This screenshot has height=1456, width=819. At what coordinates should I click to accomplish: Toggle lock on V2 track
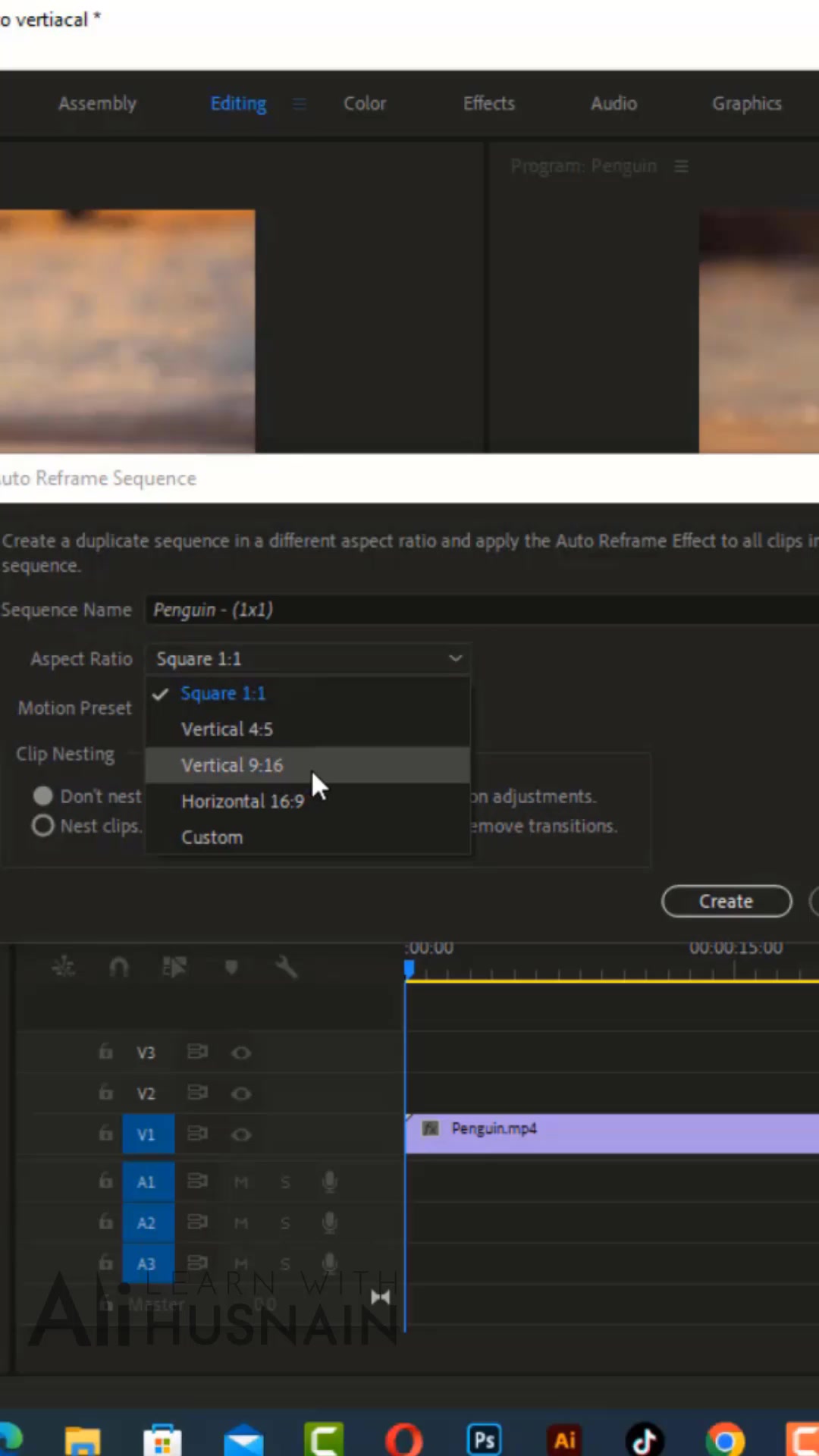coord(105,1093)
